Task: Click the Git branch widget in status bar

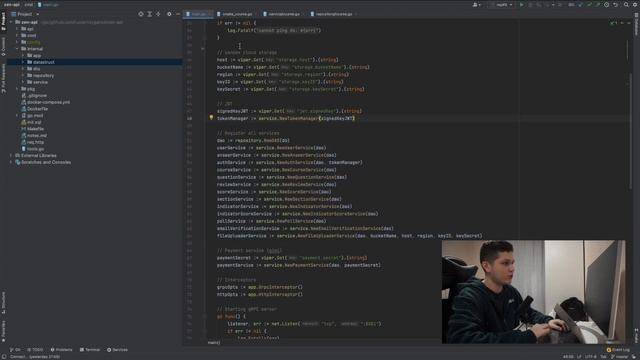Action: 619,357
